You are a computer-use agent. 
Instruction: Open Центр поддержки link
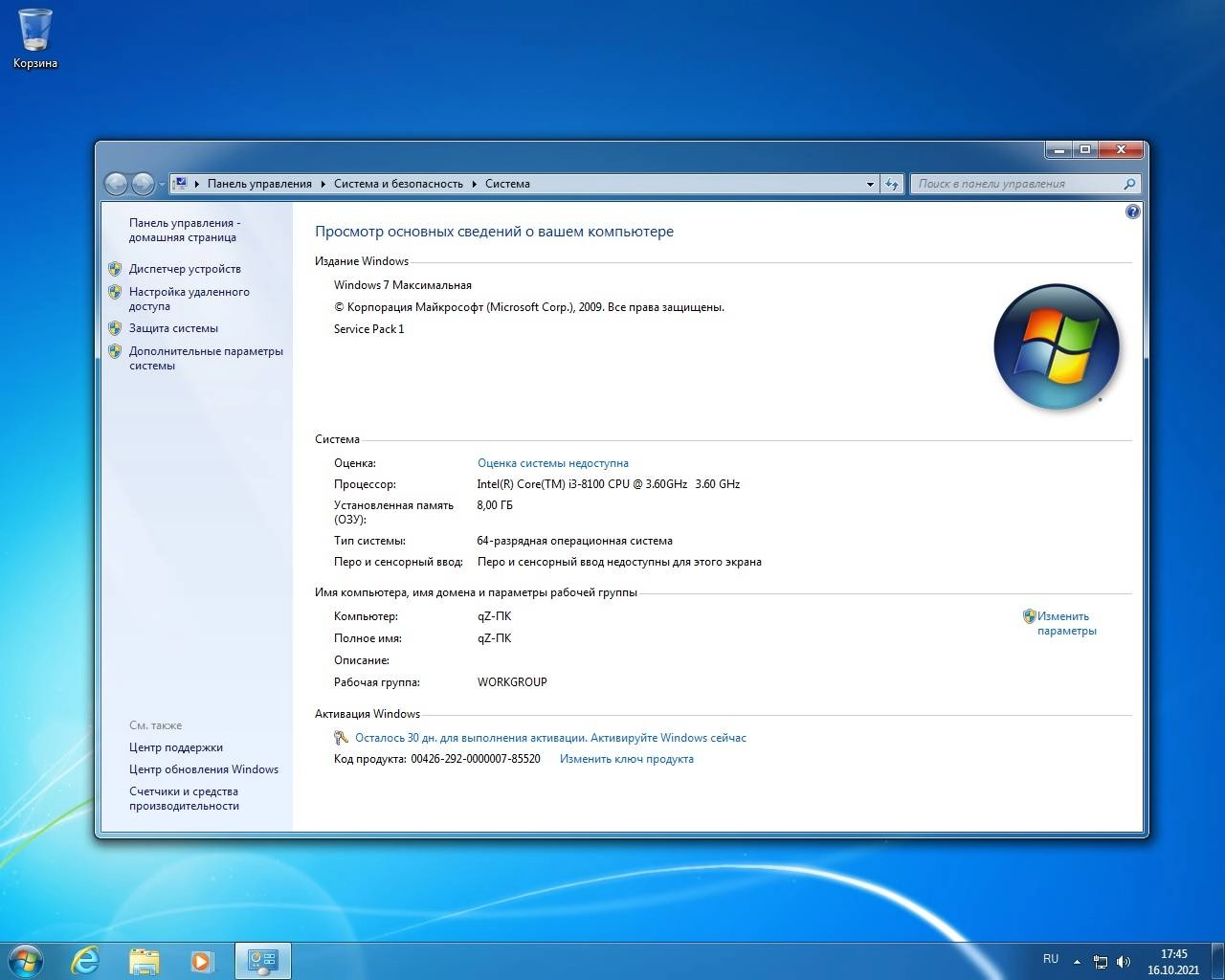pyautogui.click(x=176, y=747)
